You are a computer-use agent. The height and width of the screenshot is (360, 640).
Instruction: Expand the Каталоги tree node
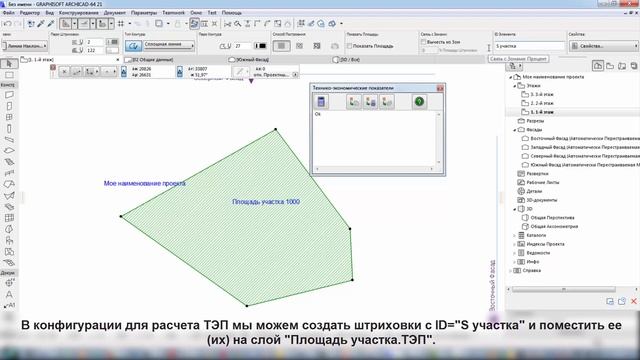pos(514,236)
